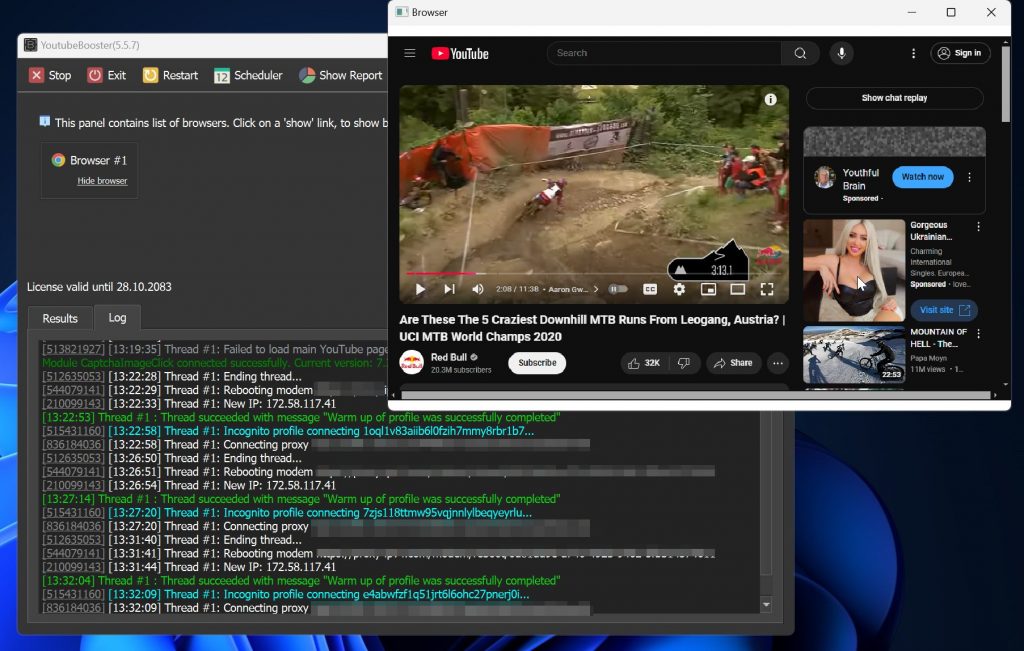Open Show Report in YoutubeBooster
Image resolution: width=1024 pixels, height=651 pixels.
[x=340, y=75]
